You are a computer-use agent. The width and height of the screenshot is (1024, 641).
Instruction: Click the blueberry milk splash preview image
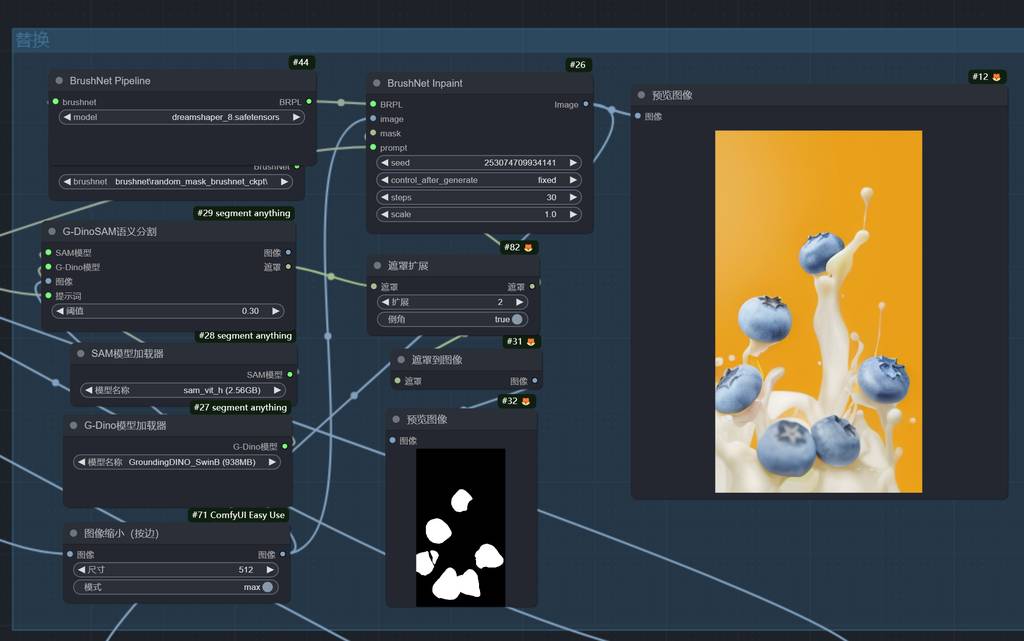click(x=818, y=311)
